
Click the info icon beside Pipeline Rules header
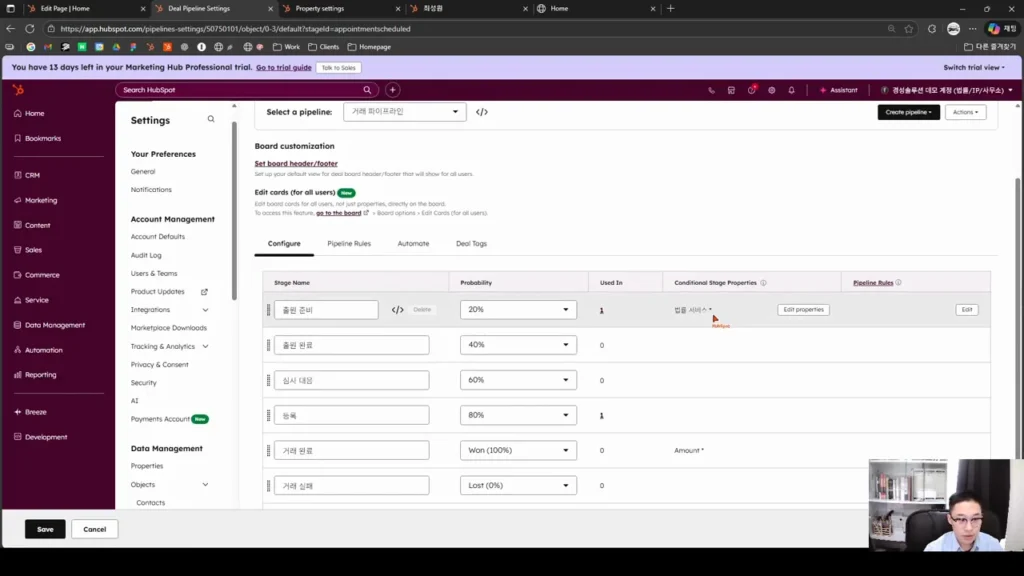[x=899, y=283]
